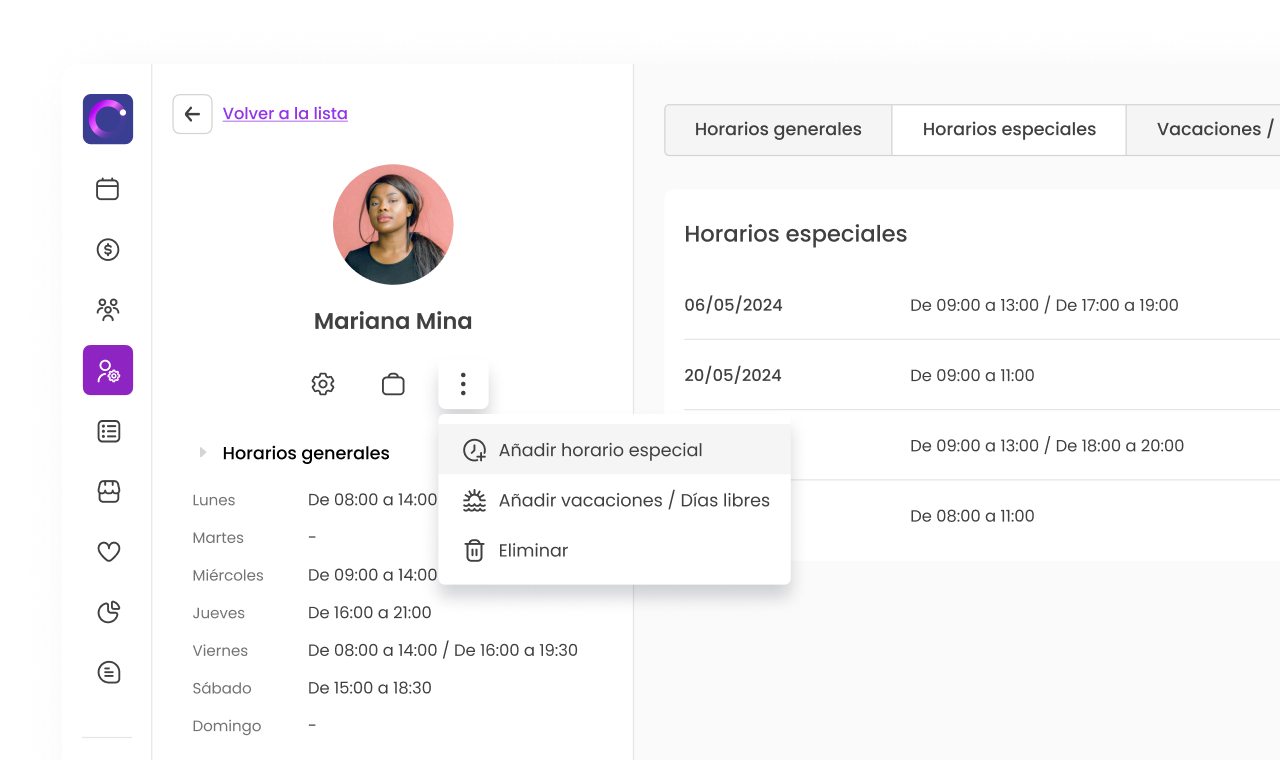Viewport: 1280px width, 760px height.
Task: Open the heart loyalty sidebar icon
Action: click(x=108, y=551)
